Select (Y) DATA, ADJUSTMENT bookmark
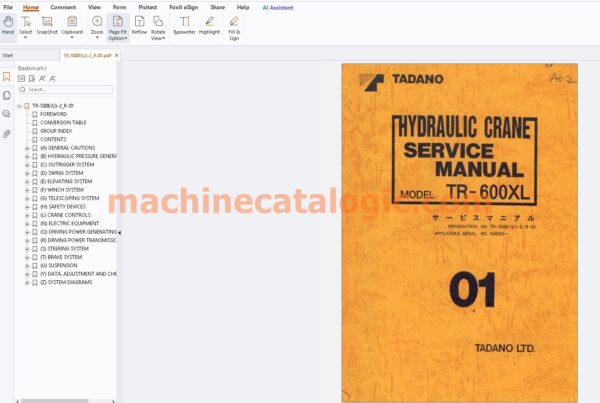Viewport: 600px width, 403px height. click(78, 274)
